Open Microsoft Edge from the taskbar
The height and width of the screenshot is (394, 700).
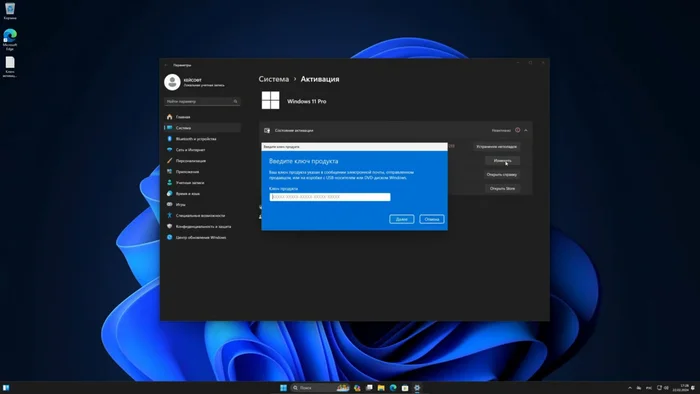point(393,388)
